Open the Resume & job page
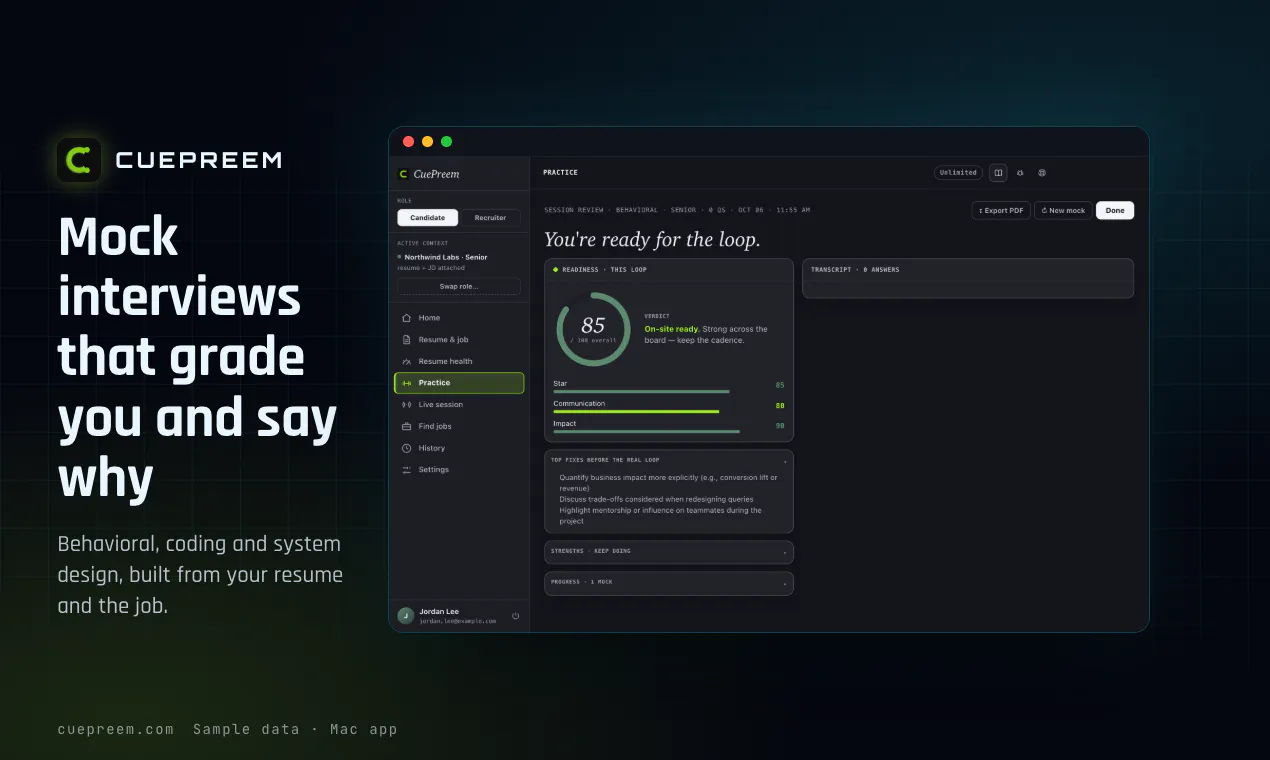Viewport: 1270px width, 760px height. coord(459,340)
